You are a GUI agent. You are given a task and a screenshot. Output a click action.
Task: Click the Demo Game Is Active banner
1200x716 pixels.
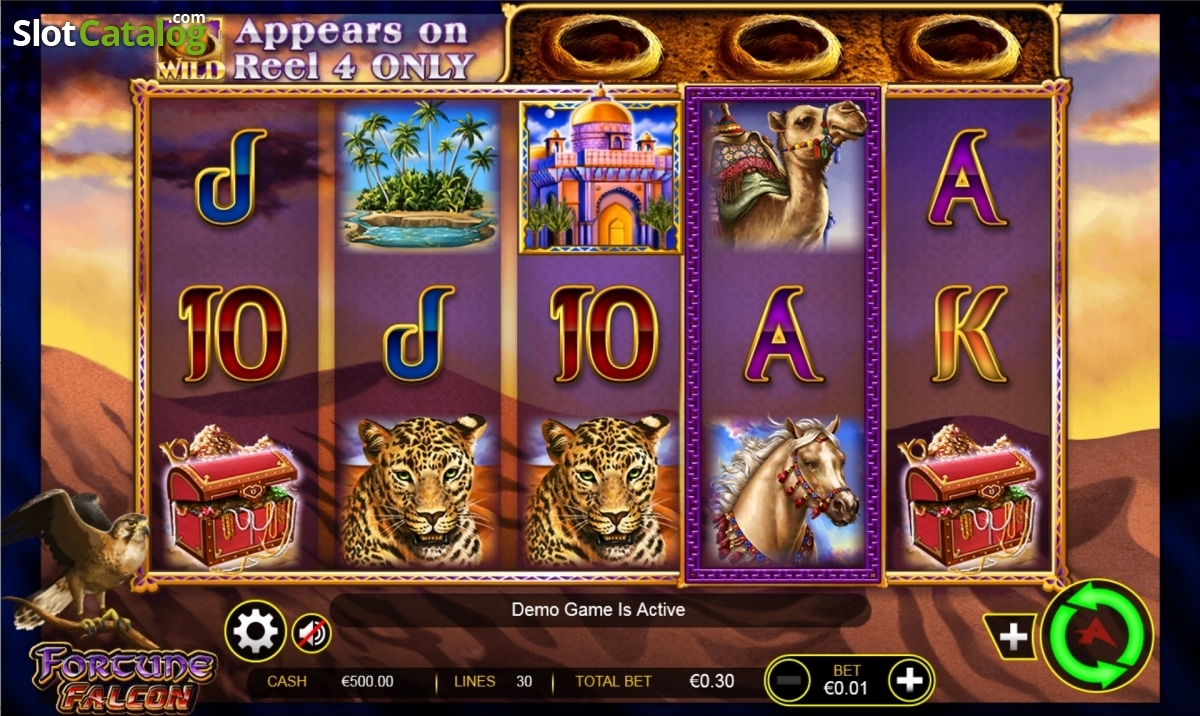tap(599, 609)
